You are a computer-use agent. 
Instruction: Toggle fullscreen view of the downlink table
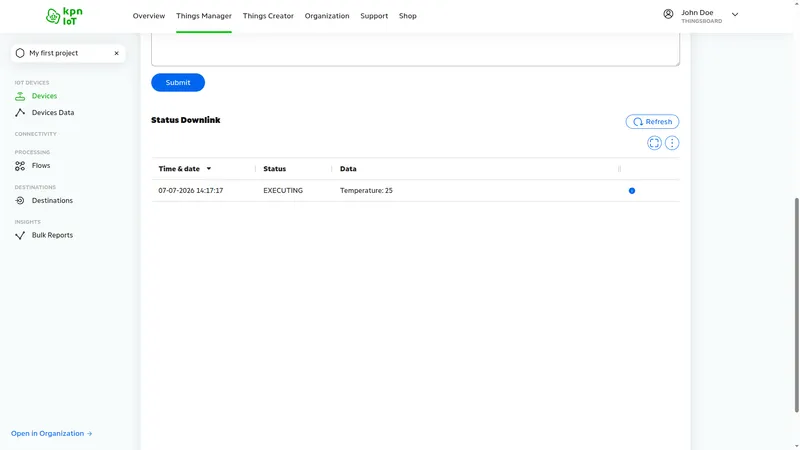[654, 143]
